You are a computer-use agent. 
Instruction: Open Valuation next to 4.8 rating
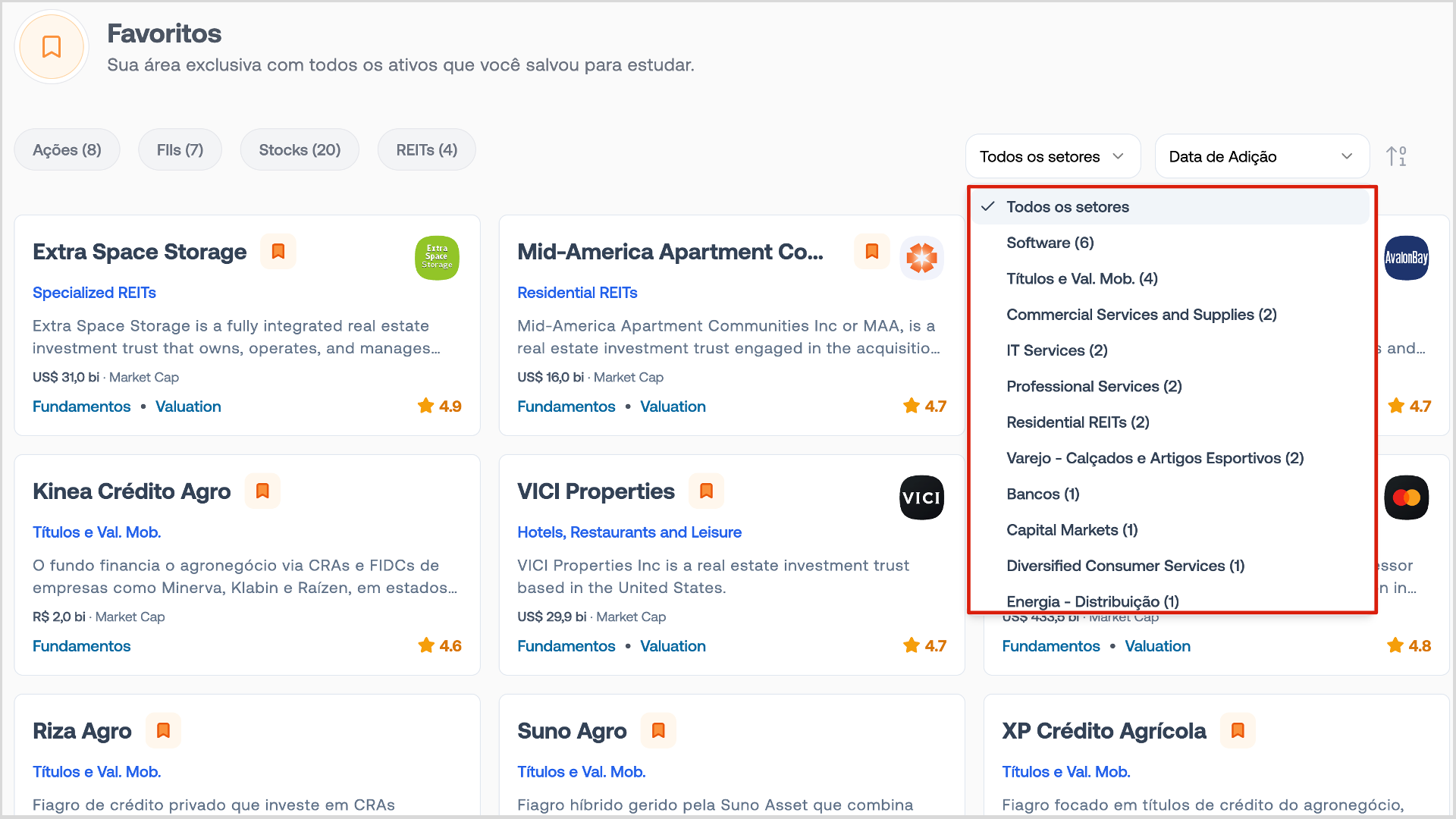pyautogui.click(x=1158, y=646)
